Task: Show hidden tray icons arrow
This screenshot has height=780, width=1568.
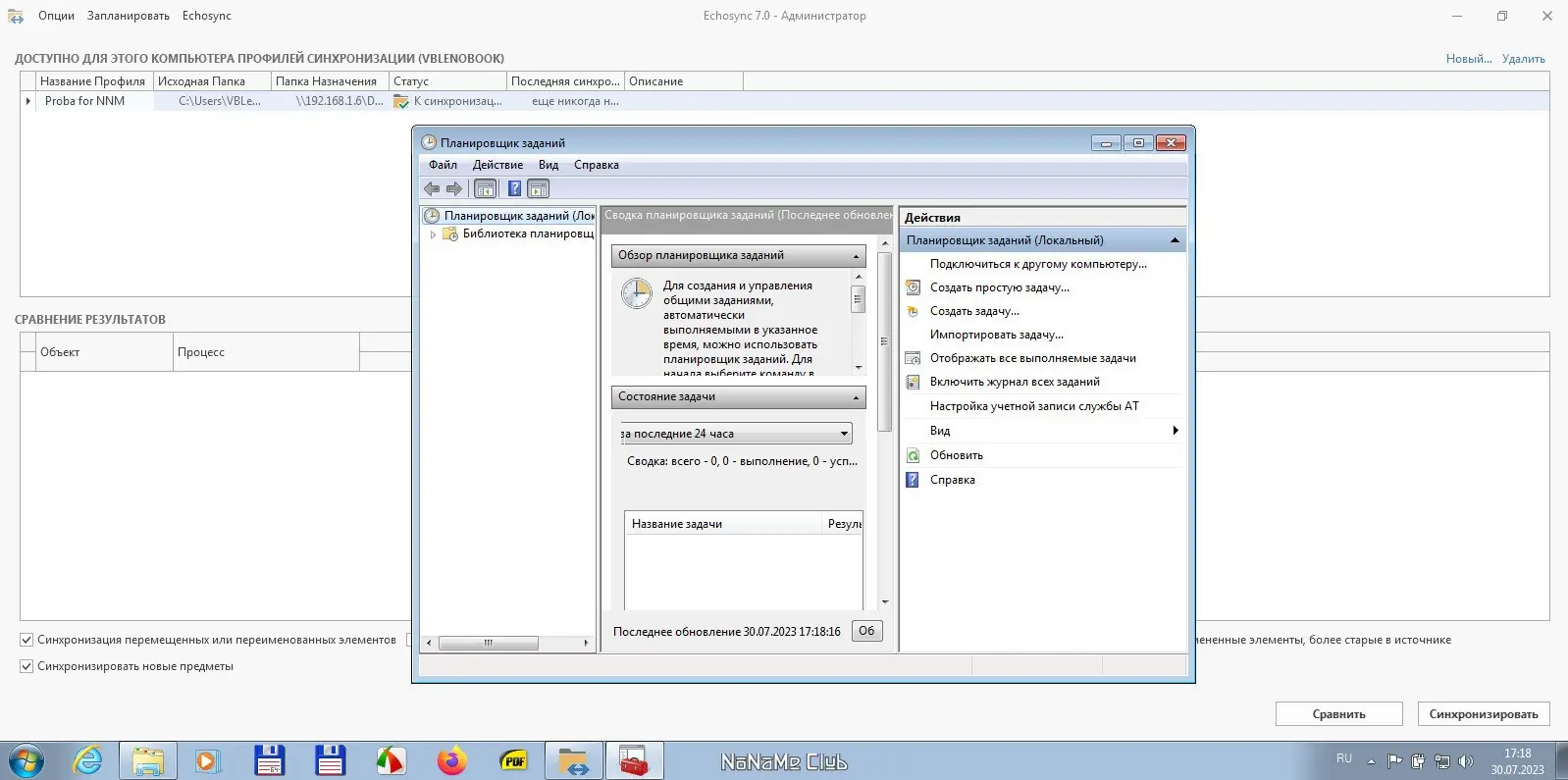Action: 1371,761
